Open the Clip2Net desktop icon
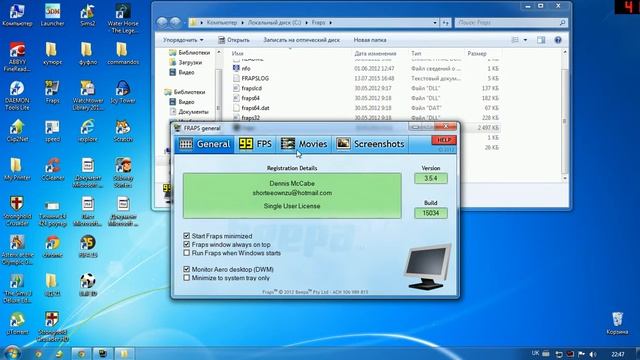The width and height of the screenshot is (640, 360). (x=17, y=131)
